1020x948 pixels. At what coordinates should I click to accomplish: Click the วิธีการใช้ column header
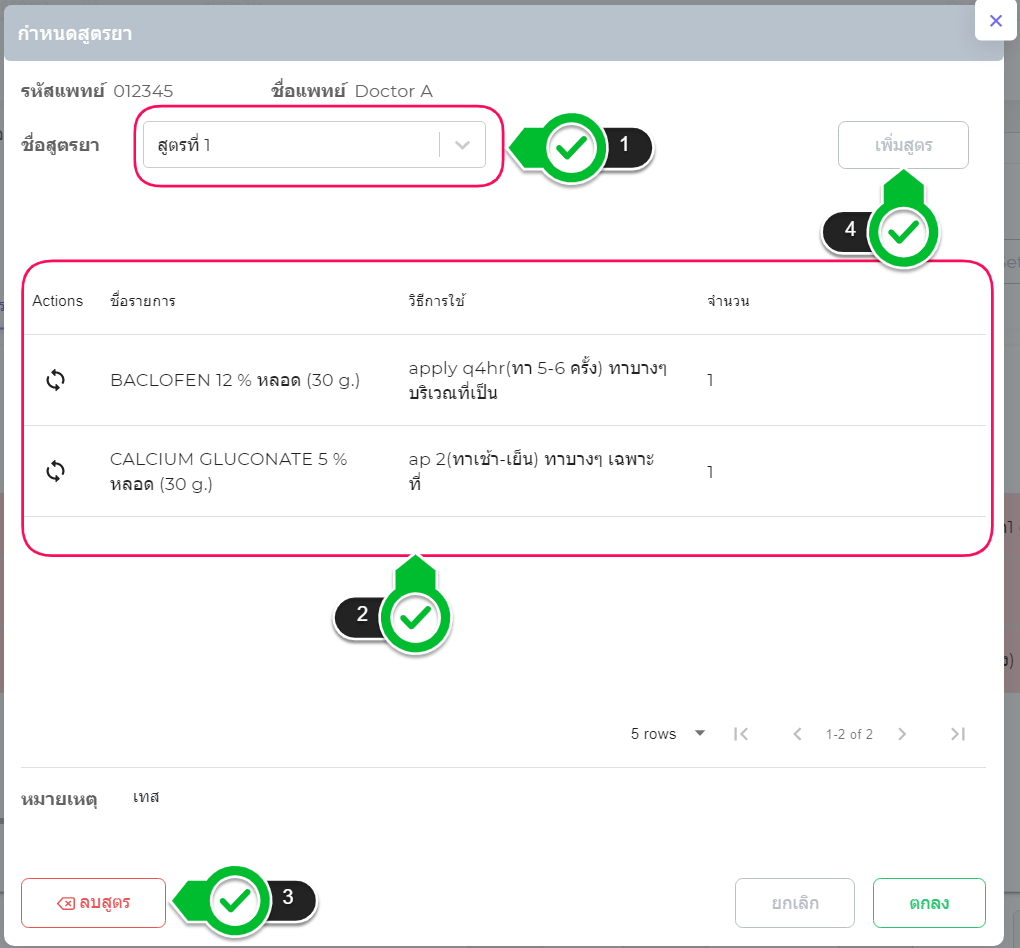pos(437,301)
